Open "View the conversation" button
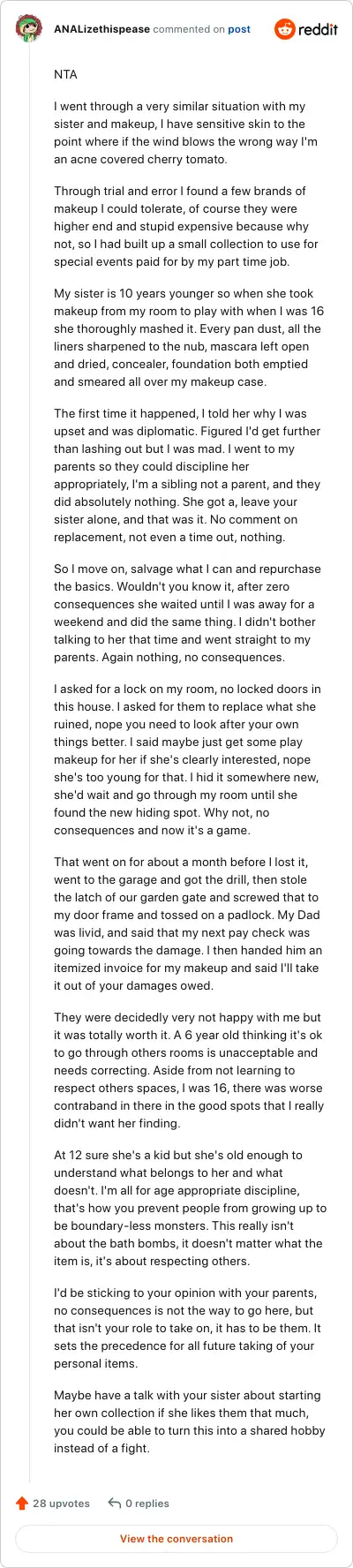Image resolution: width=353 pixels, height=1568 pixels. [x=176, y=1538]
